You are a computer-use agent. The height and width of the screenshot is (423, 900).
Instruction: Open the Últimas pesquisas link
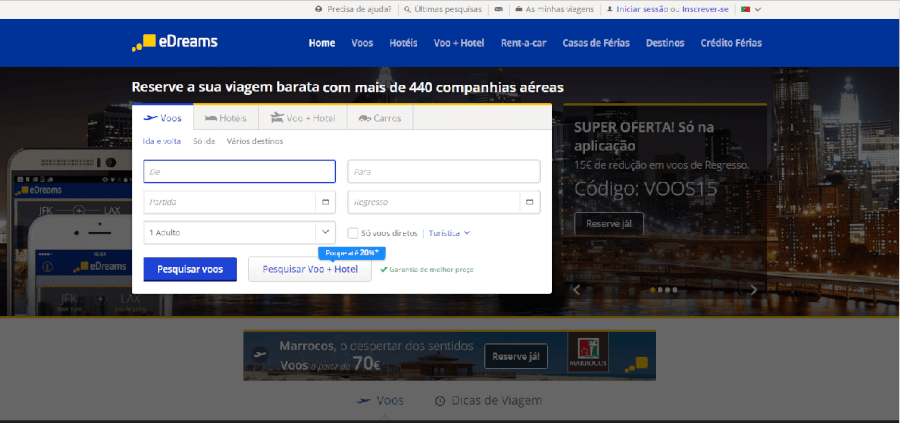[x=448, y=9]
